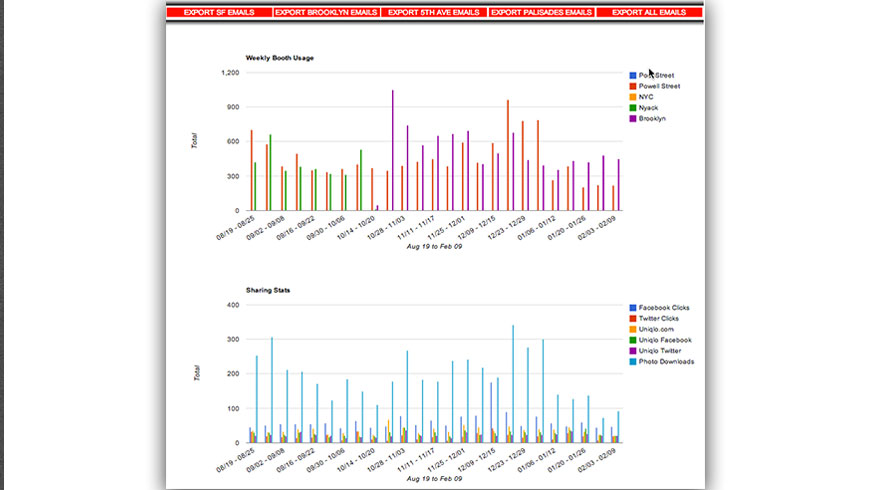Viewport: 870px width, 490px height.
Task: Click the Export Palisades Emails button
Action: point(542,12)
